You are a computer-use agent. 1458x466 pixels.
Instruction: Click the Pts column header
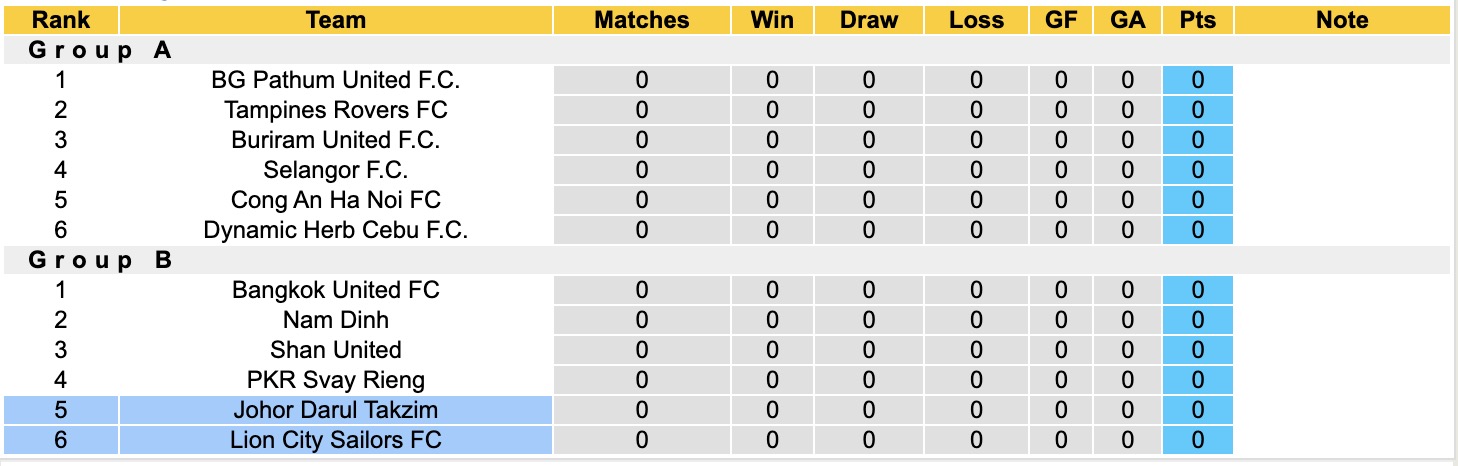click(x=1197, y=20)
